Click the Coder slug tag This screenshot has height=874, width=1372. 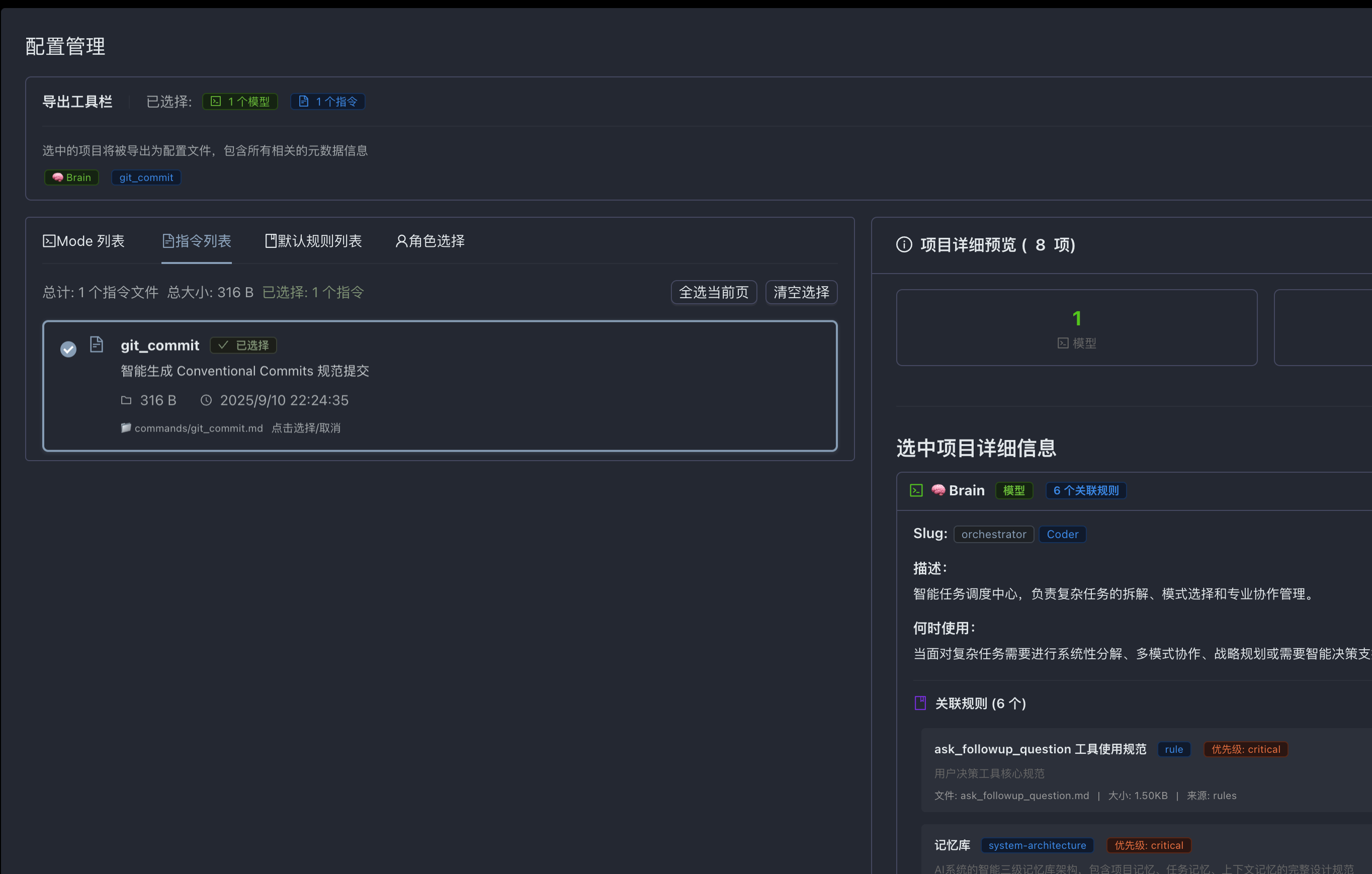click(x=1063, y=535)
